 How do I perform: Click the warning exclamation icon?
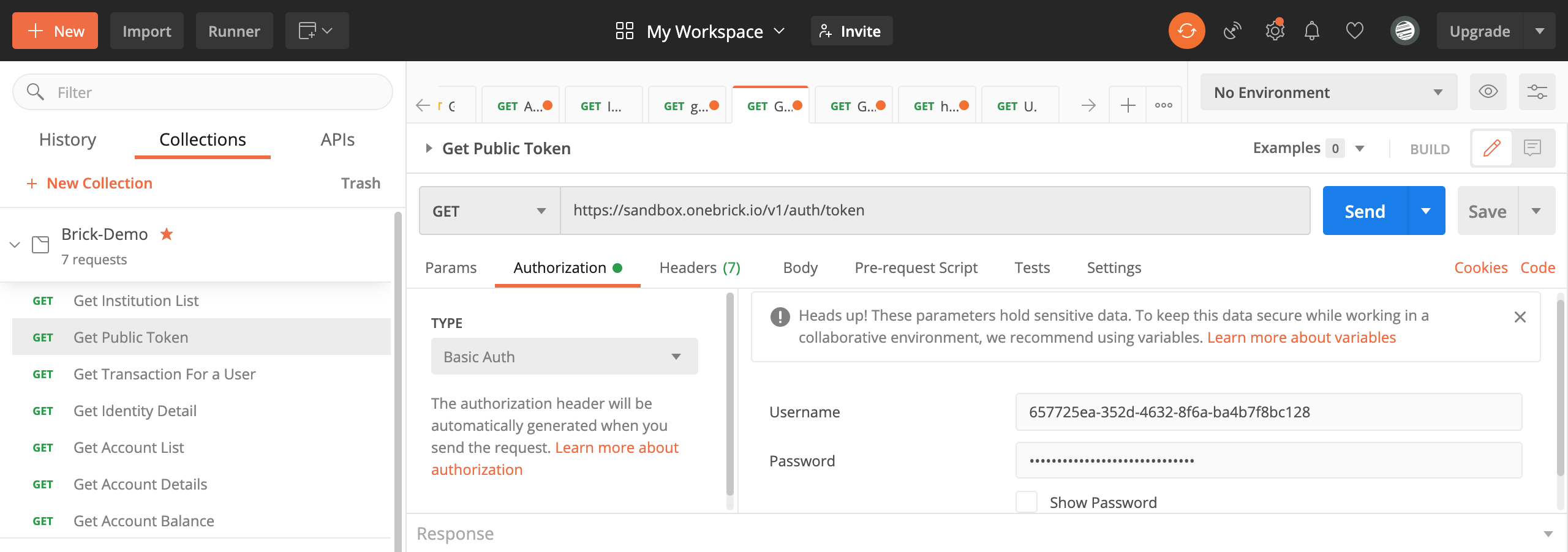(780, 316)
